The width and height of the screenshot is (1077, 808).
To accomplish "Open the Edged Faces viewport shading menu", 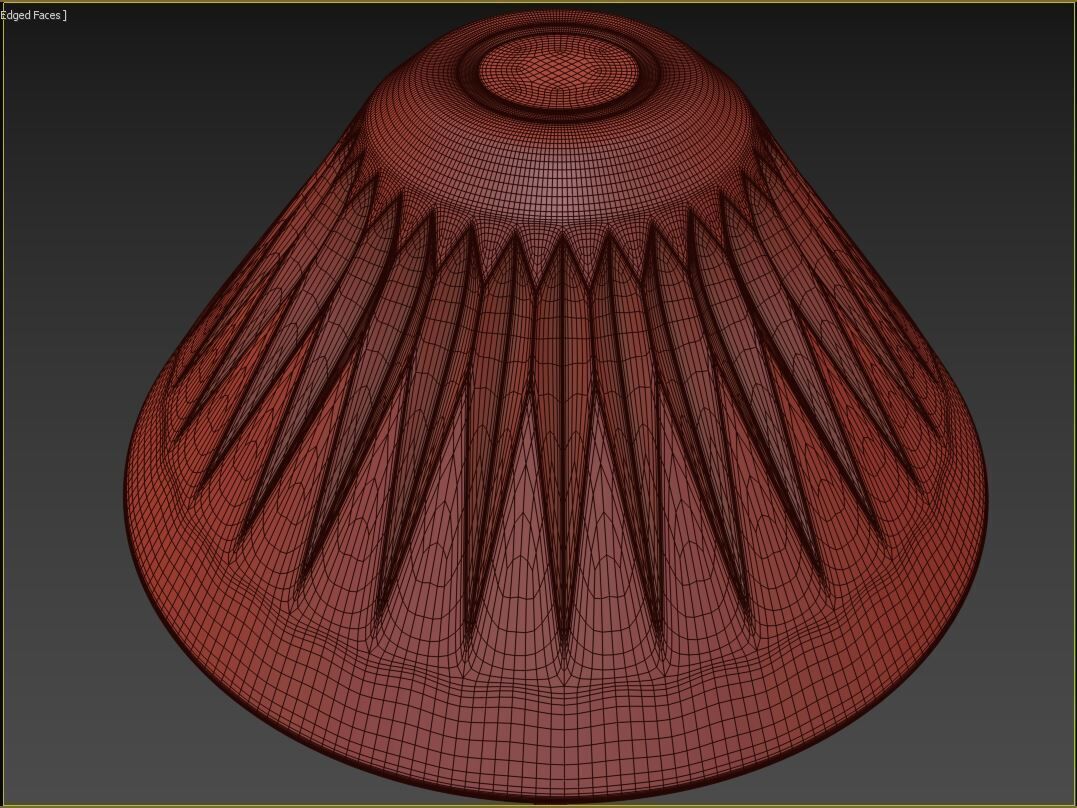I will [32, 15].
